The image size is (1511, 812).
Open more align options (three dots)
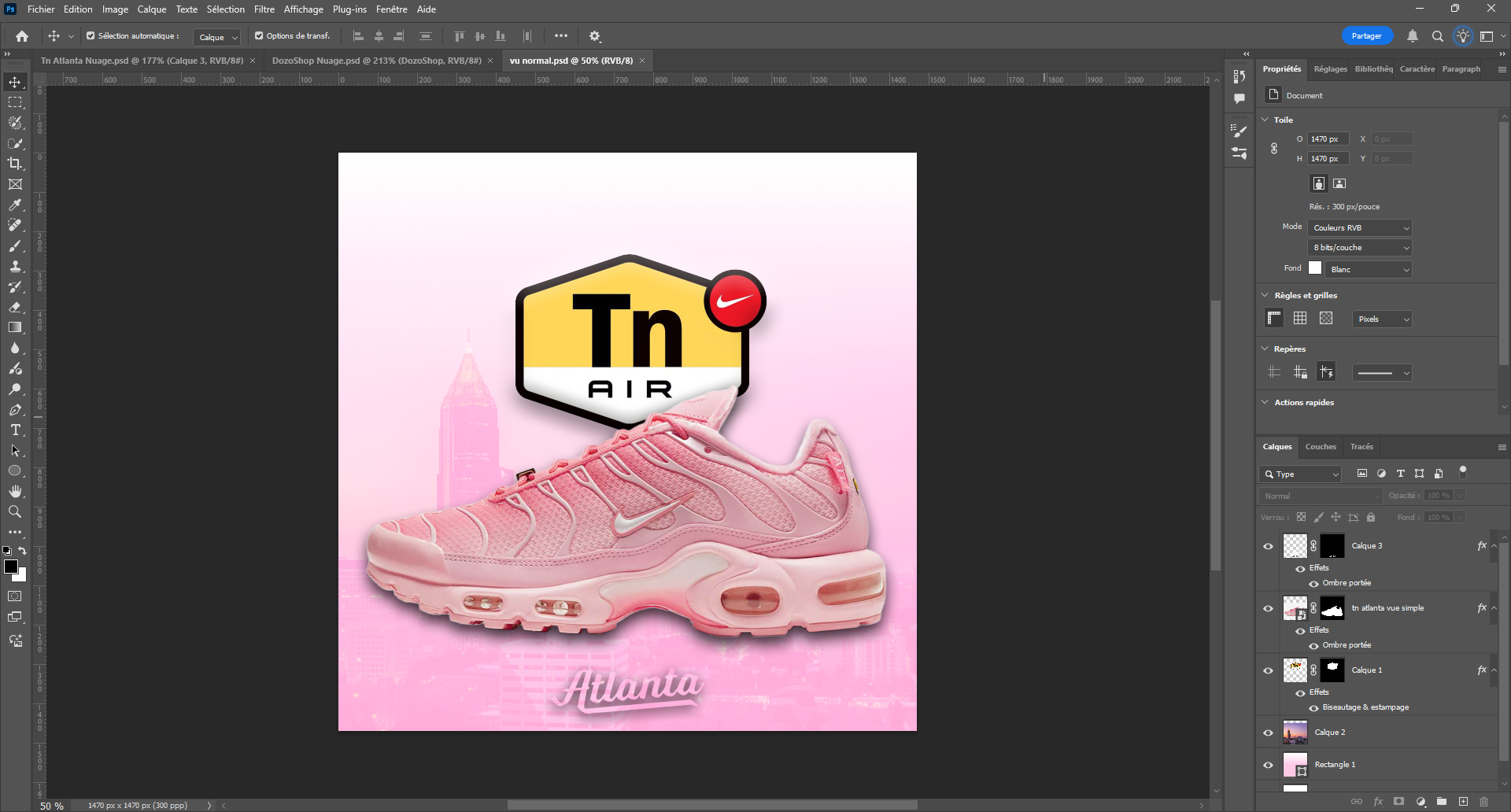click(561, 36)
